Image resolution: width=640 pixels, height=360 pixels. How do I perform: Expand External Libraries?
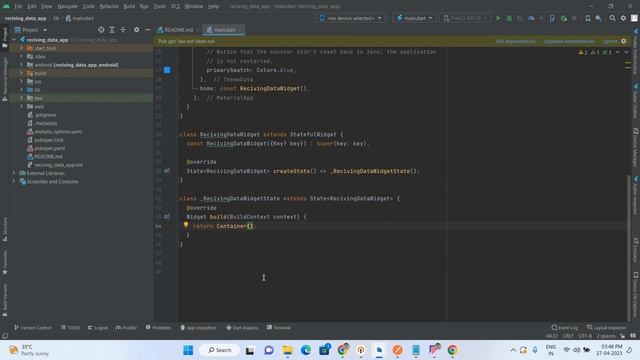tap(13, 173)
